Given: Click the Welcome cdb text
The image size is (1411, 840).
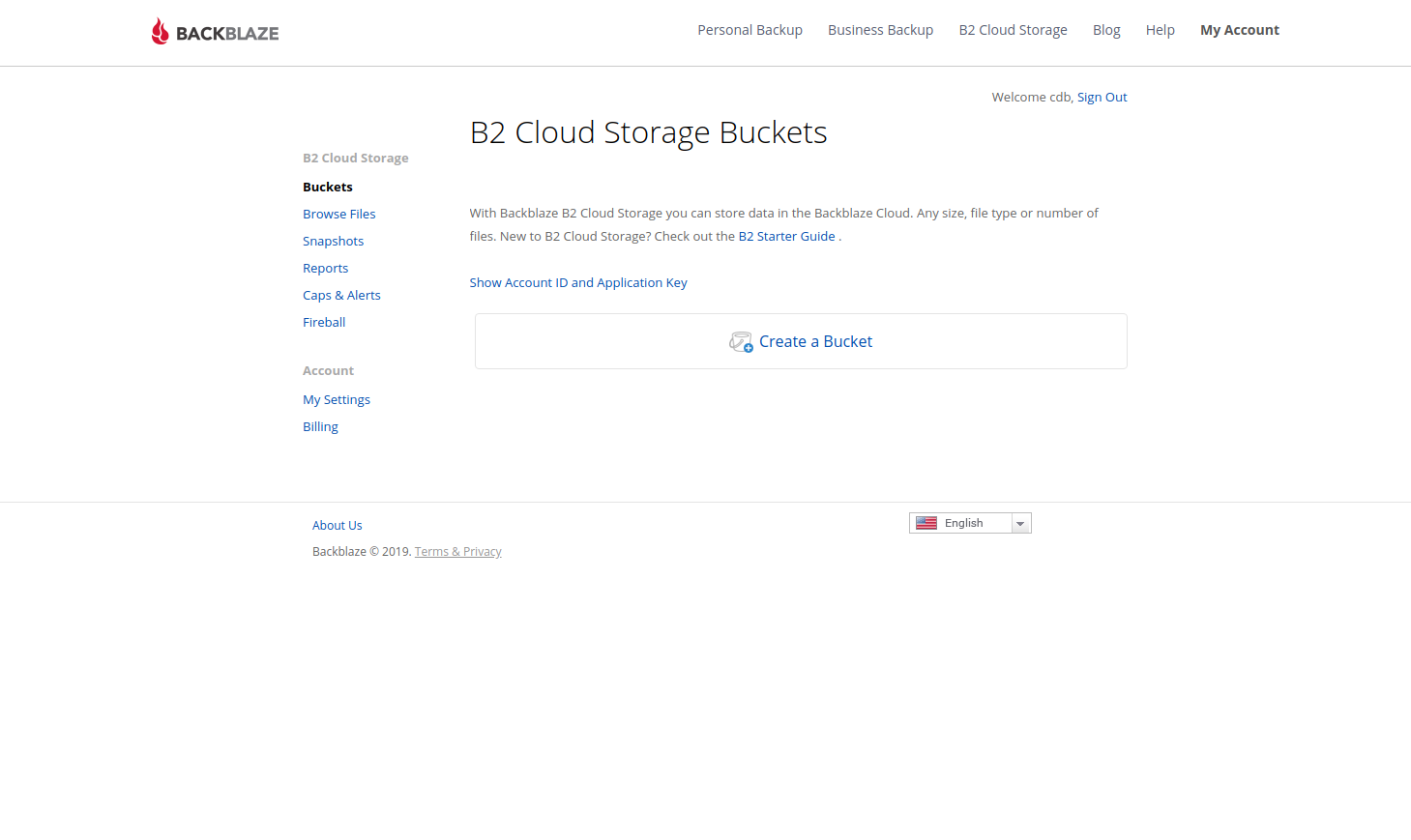Looking at the screenshot, I should [x=1032, y=97].
